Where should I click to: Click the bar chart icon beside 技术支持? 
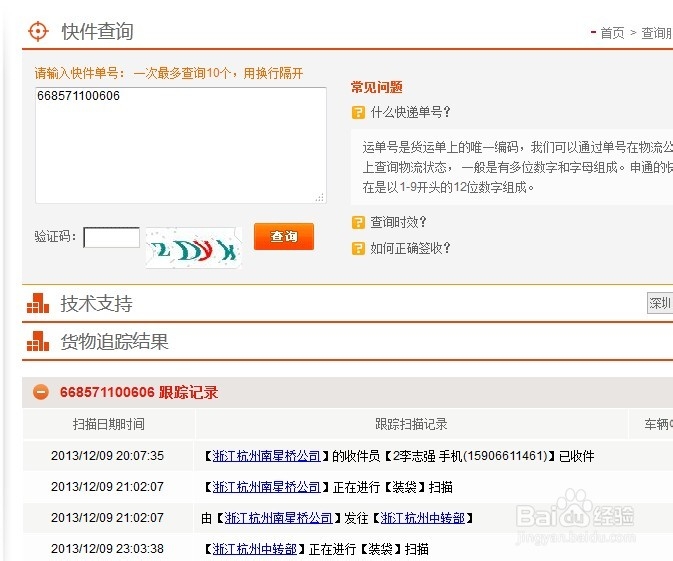pos(38,303)
